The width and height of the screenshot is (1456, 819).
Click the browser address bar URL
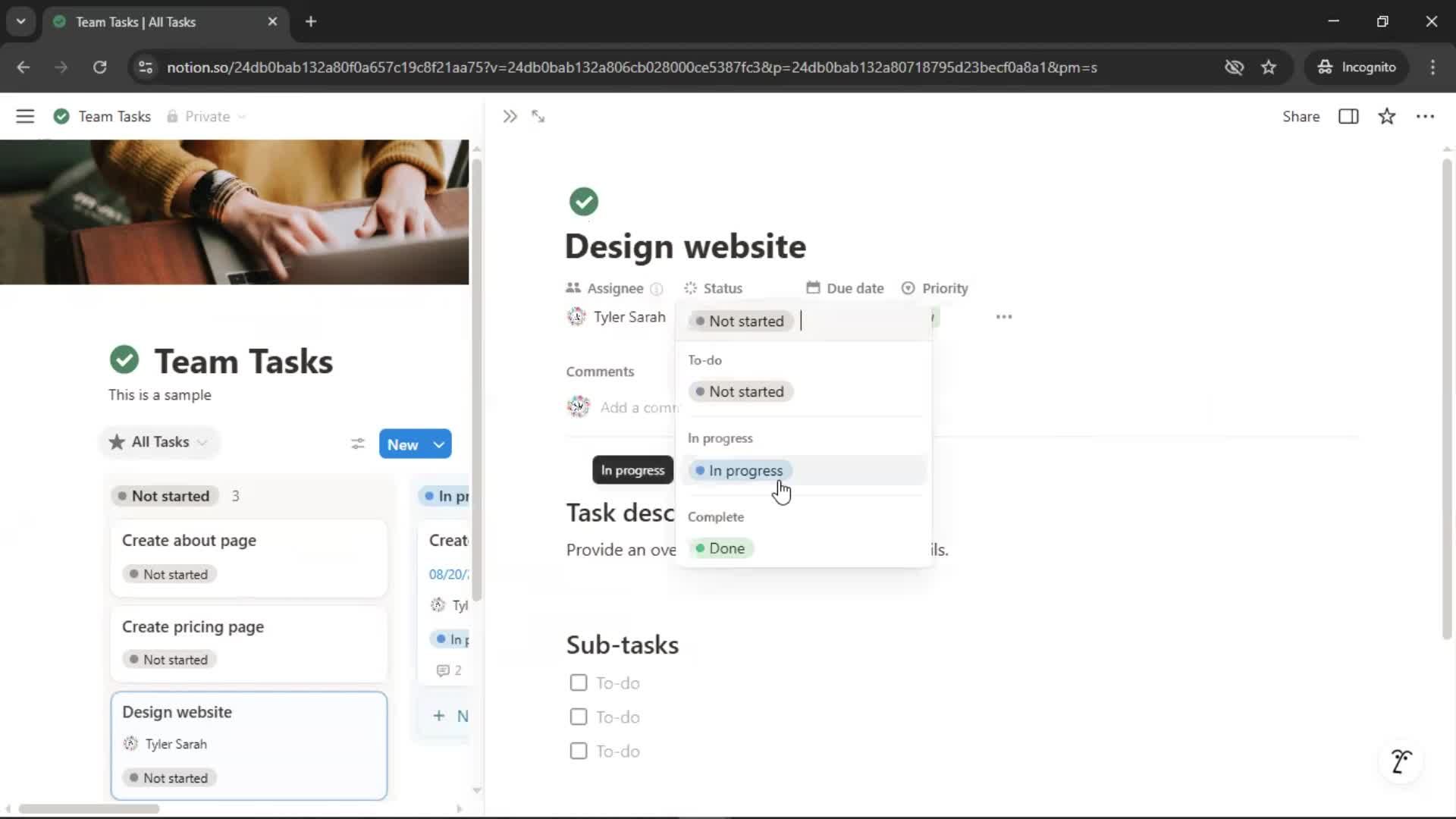coord(632,67)
